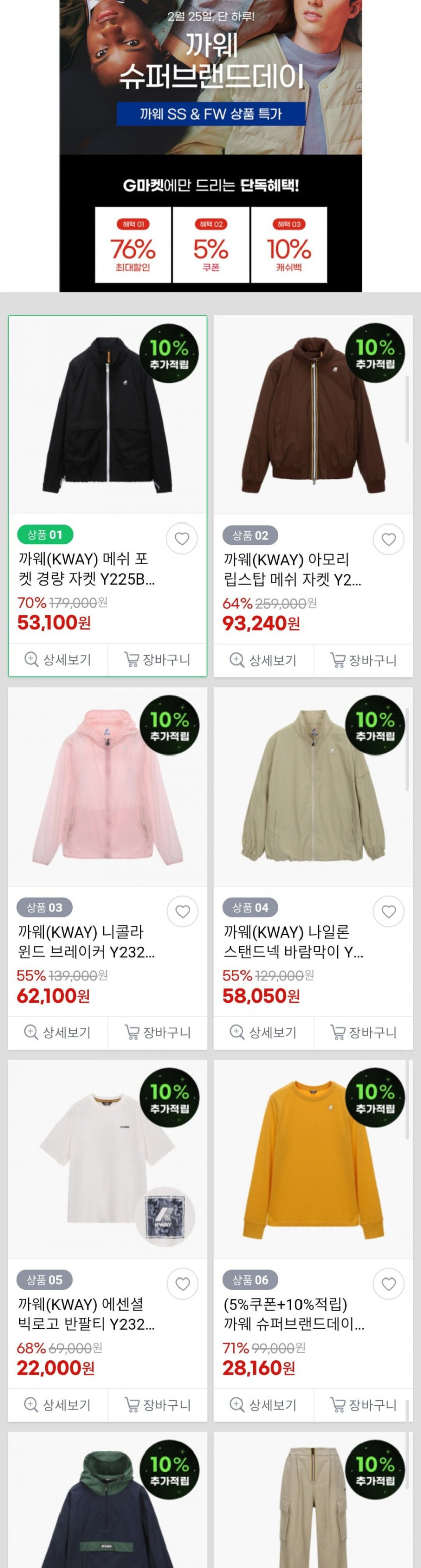Image resolution: width=421 pixels, height=1568 pixels.
Task: Click 까웨 SS & FW 상품 특가 banner
Action: pyautogui.click(x=211, y=114)
